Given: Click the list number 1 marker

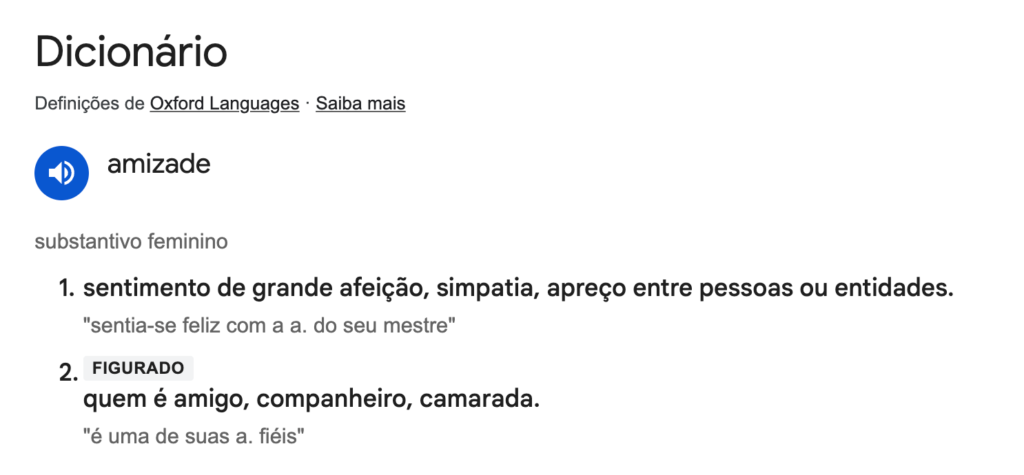Looking at the screenshot, I should point(67,290).
